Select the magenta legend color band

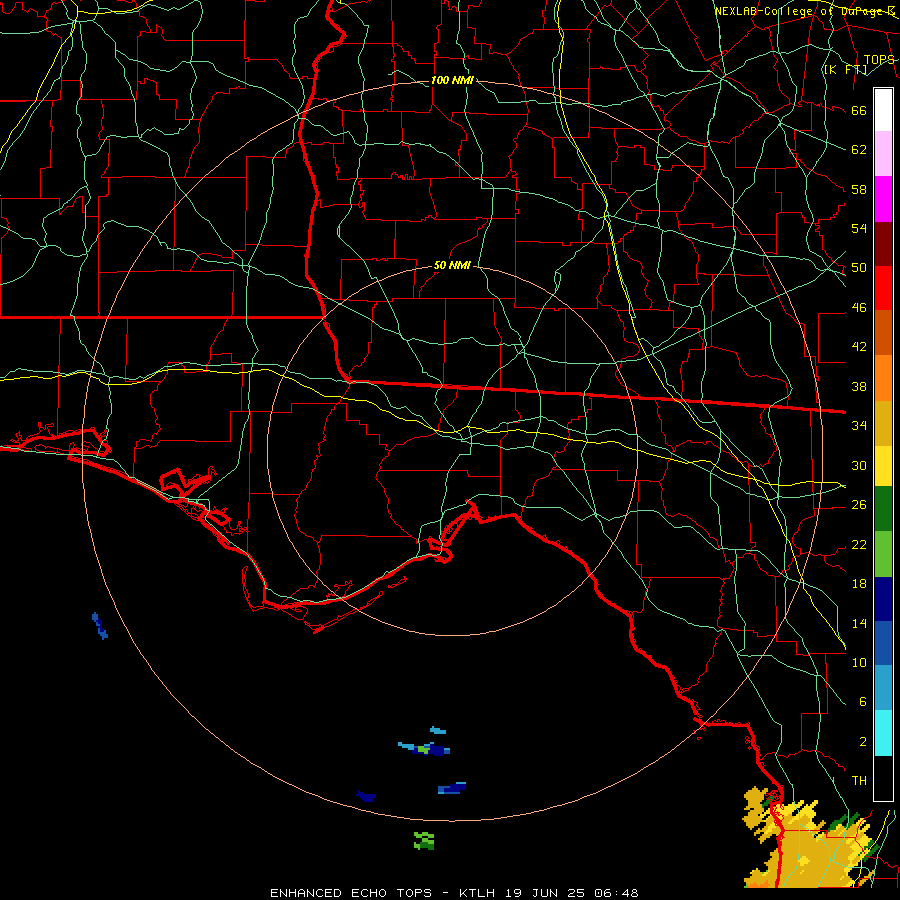tap(883, 199)
